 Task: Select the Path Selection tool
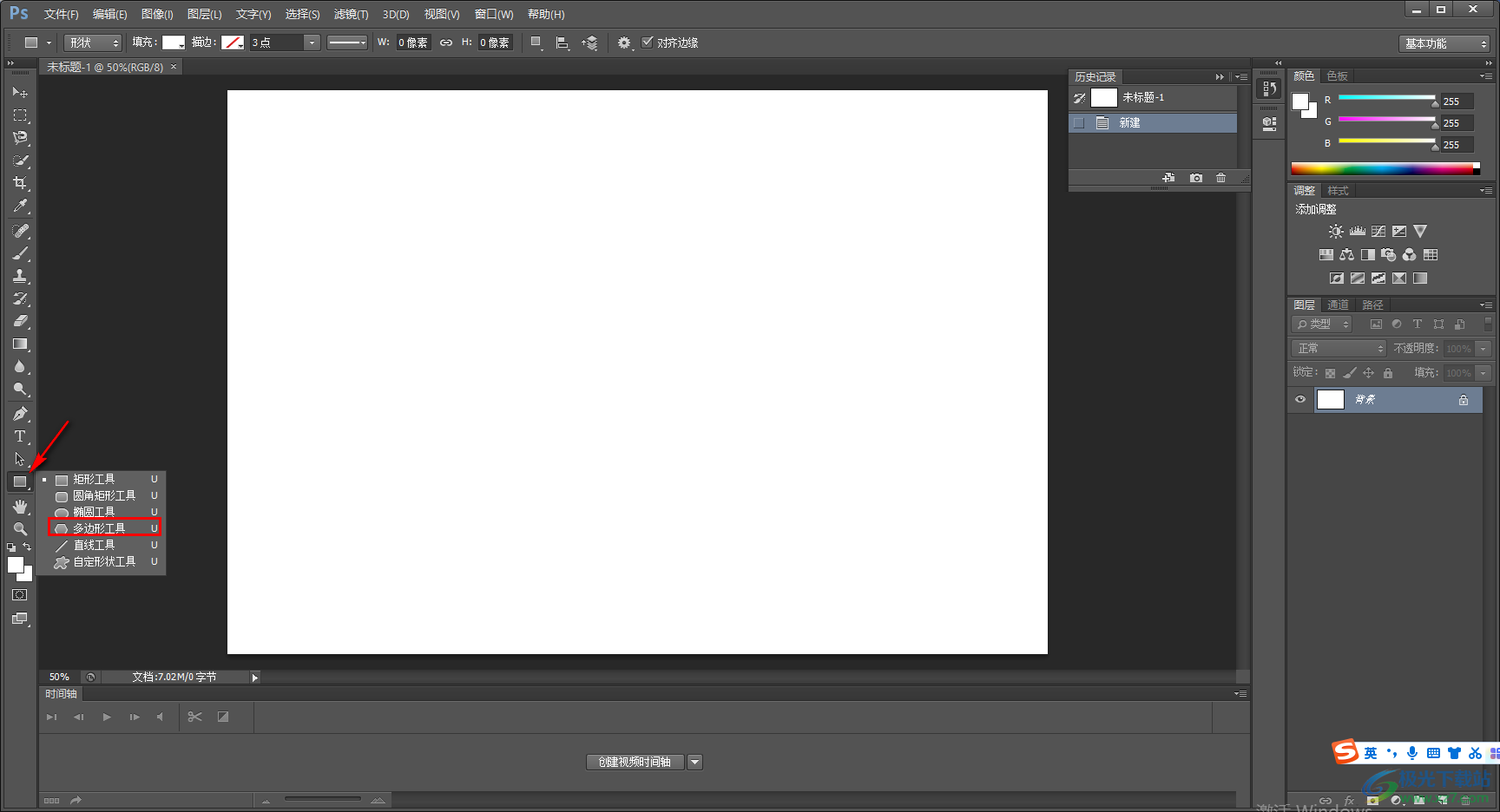(19, 459)
